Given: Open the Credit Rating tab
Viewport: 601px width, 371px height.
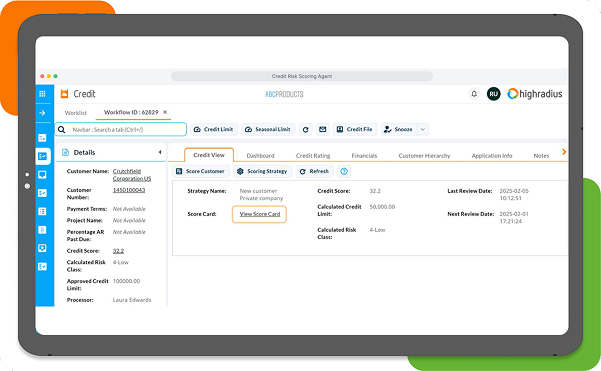Looking at the screenshot, I should [x=313, y=156].
